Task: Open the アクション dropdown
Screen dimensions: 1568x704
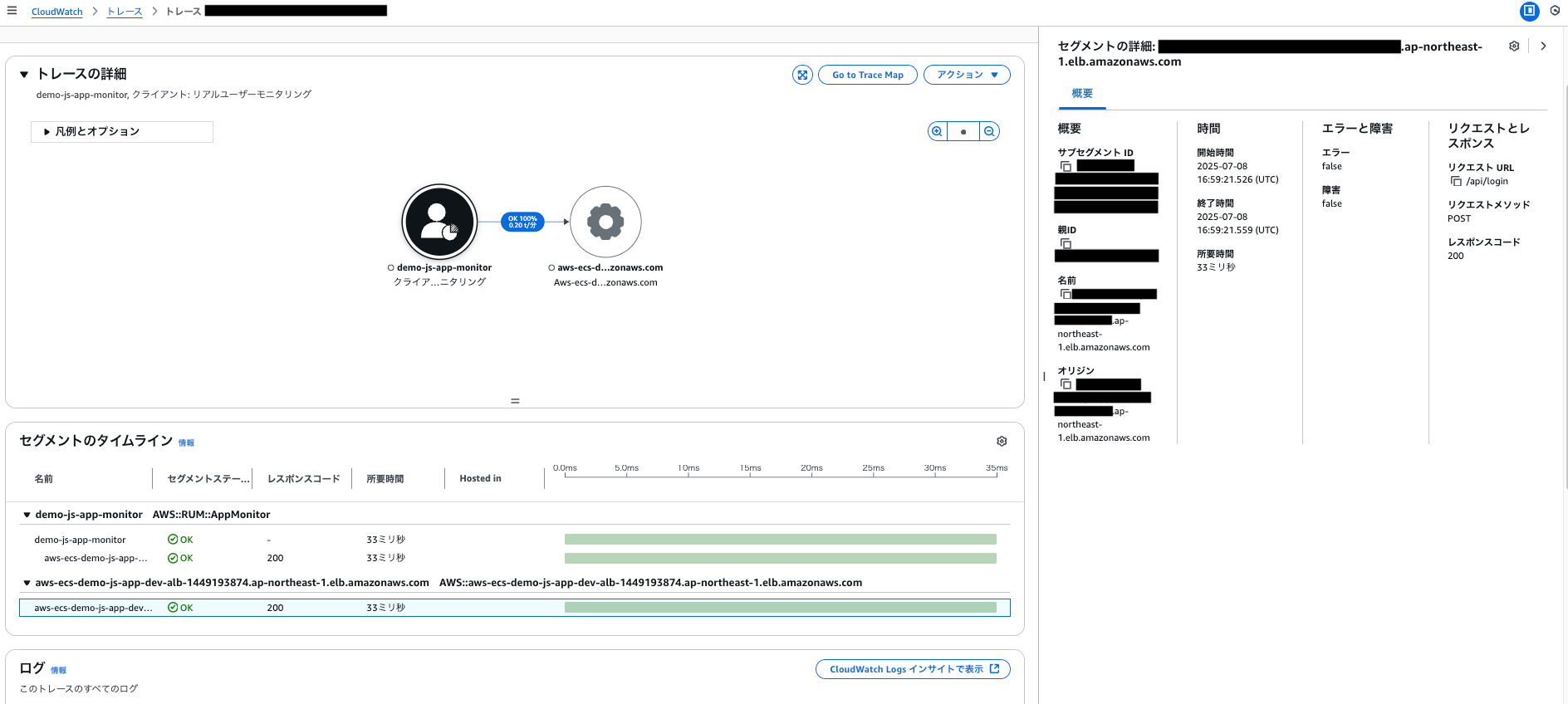Action: 967,75
